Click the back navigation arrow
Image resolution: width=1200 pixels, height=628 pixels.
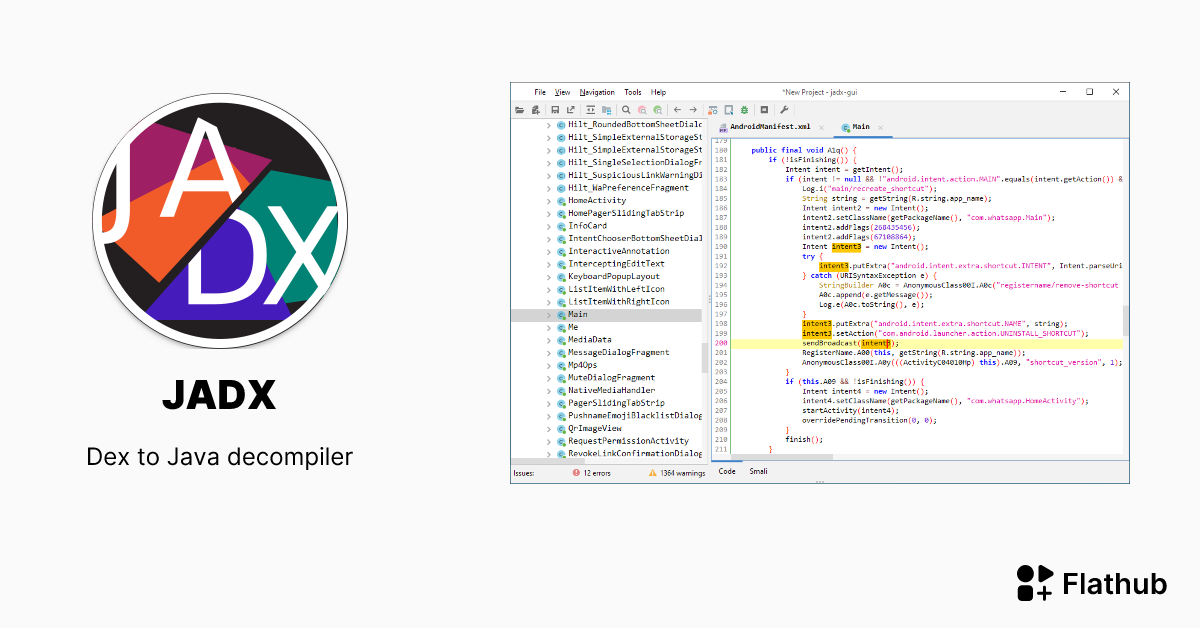(x=677, y=110)
